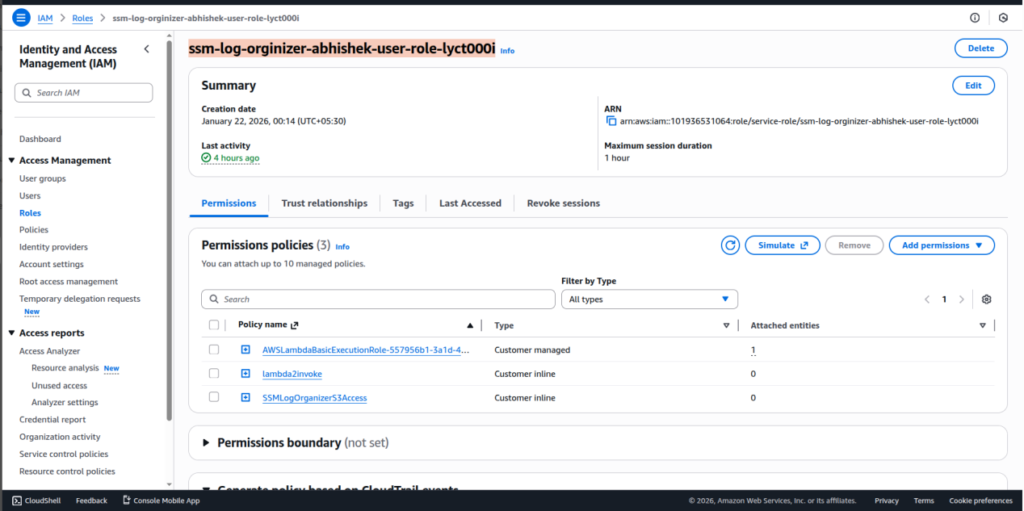
Task: Open Users in sidebar
Action: click(30, 195)
